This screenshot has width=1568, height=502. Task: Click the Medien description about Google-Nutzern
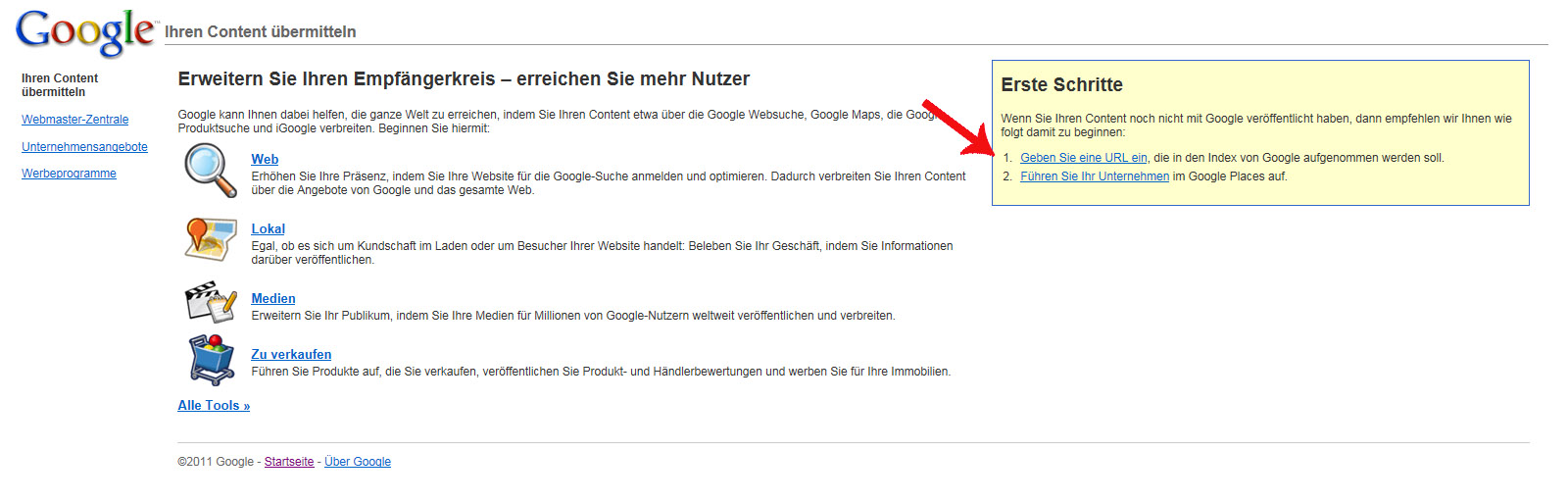coord(573,316)
